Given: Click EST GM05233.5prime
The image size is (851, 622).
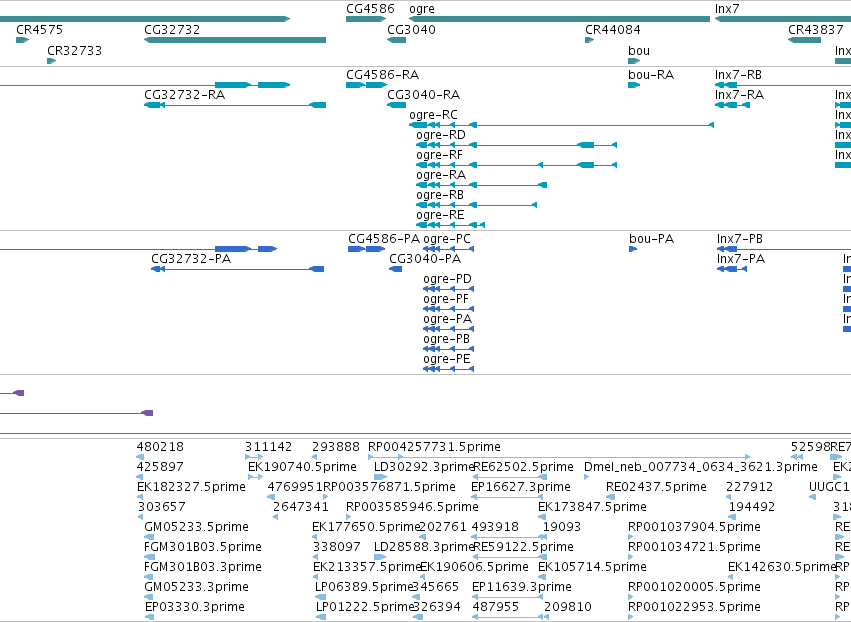Looking at the screenshot, I should (x=196, y=527).
